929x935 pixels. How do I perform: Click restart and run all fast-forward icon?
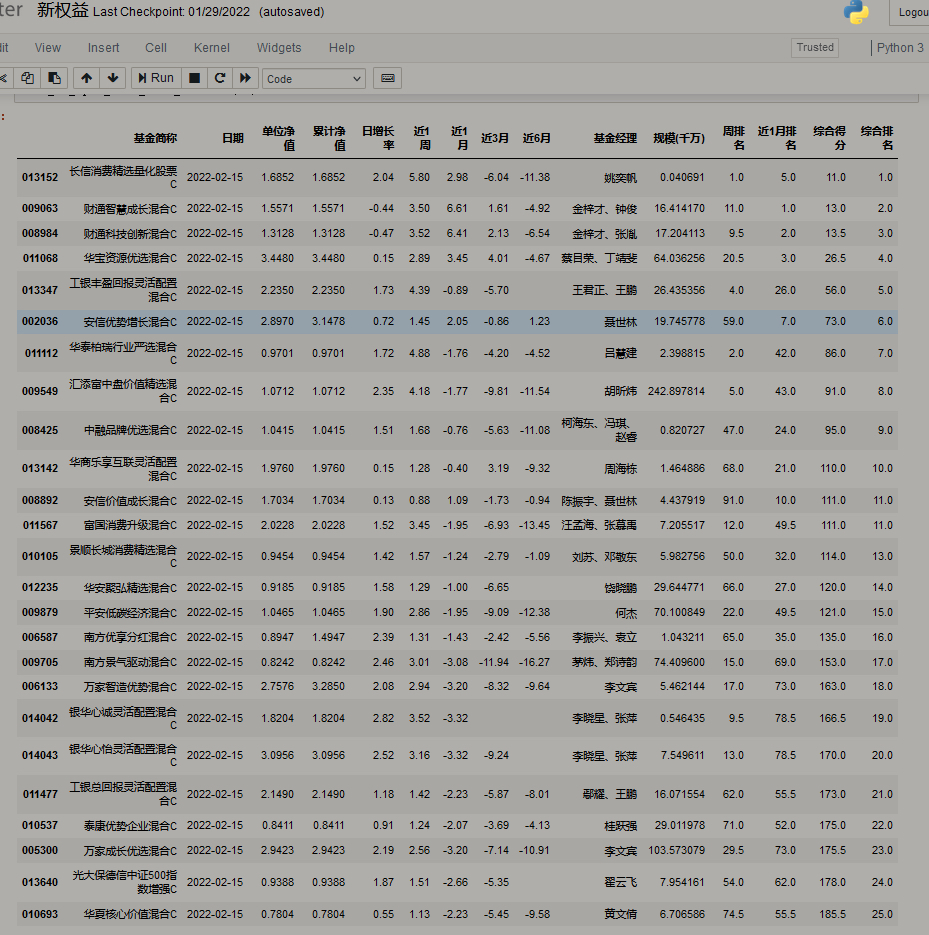[x=245, y=78]
